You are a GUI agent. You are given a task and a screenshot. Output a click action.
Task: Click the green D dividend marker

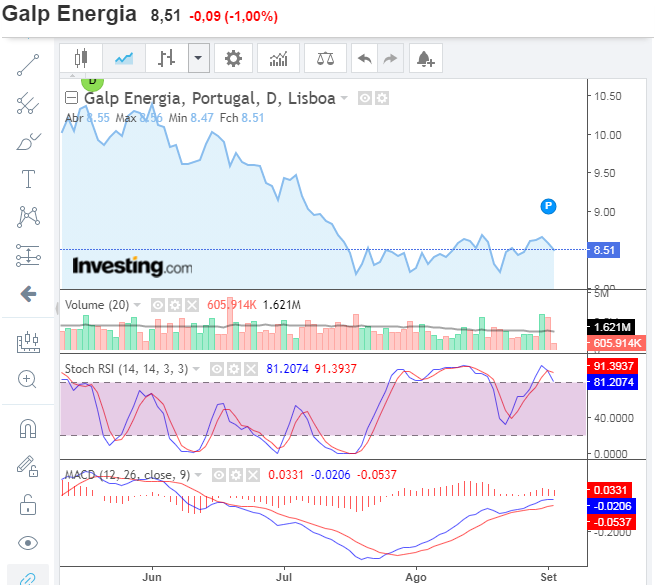92,83
